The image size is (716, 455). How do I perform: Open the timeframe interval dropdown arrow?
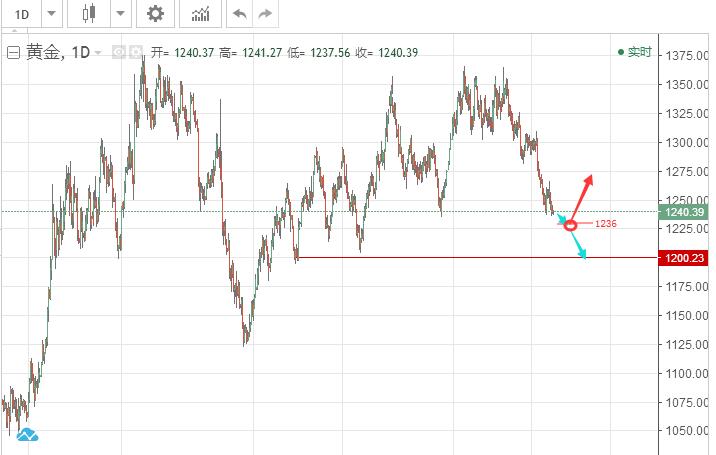(52, 14)
